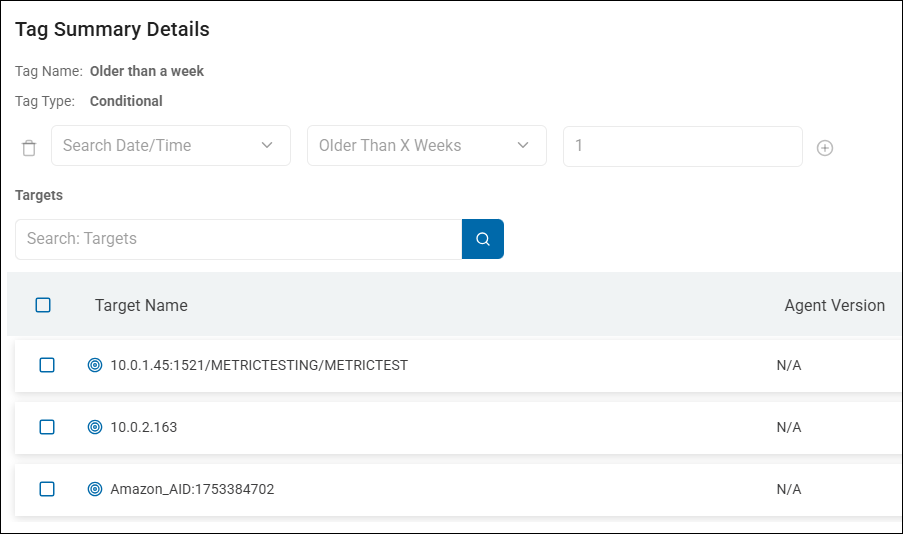Click the target icon beside 10.0.2.163

pyautogui.click(x=95, y=427)
